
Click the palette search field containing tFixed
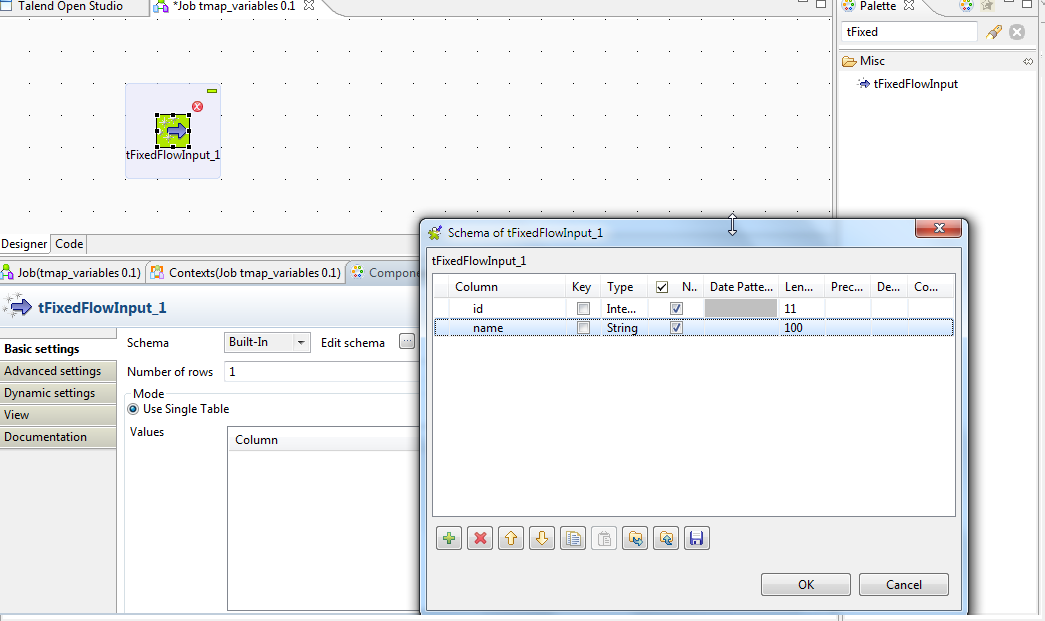[909, 32]
